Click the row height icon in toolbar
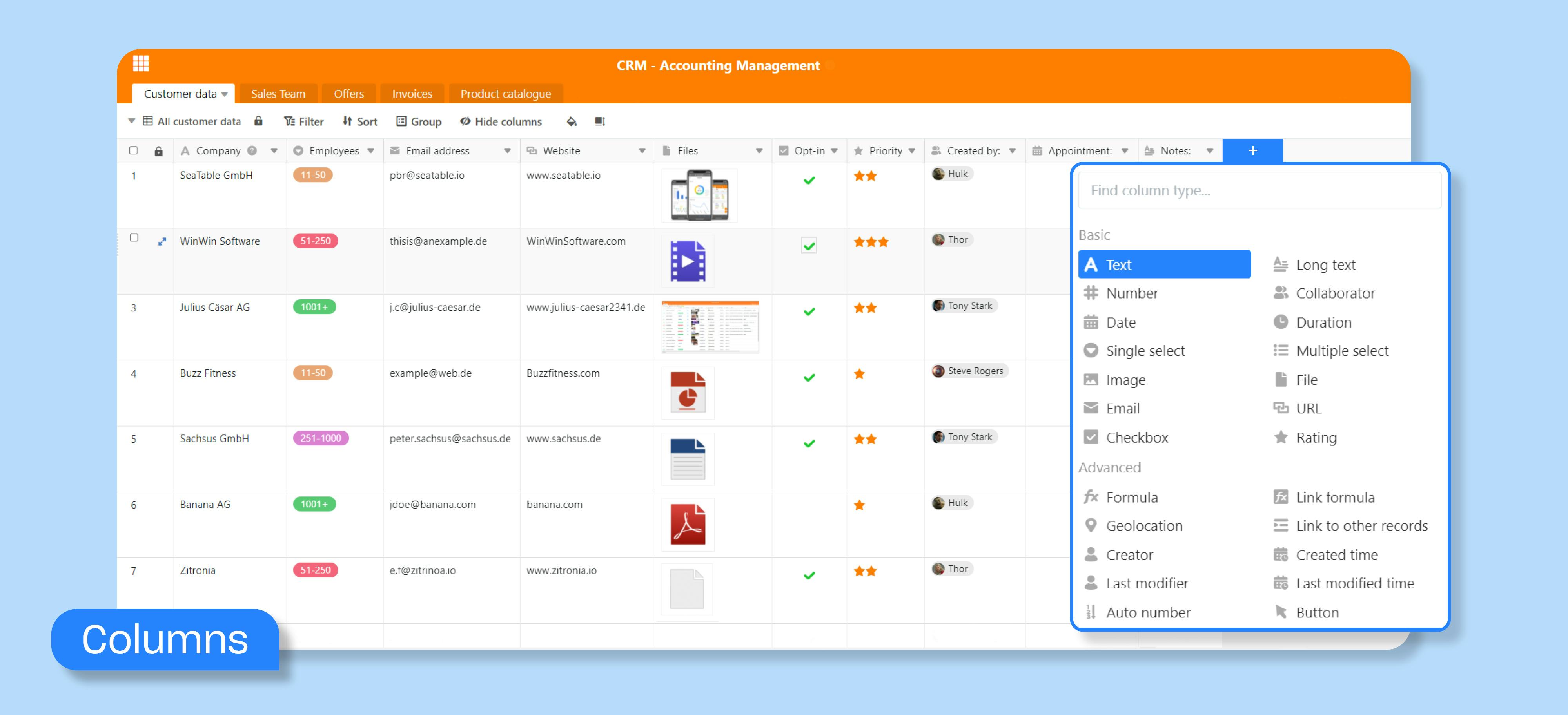Image resolution: width=1568 pixels, height=715 pixels. click(600, 121)
